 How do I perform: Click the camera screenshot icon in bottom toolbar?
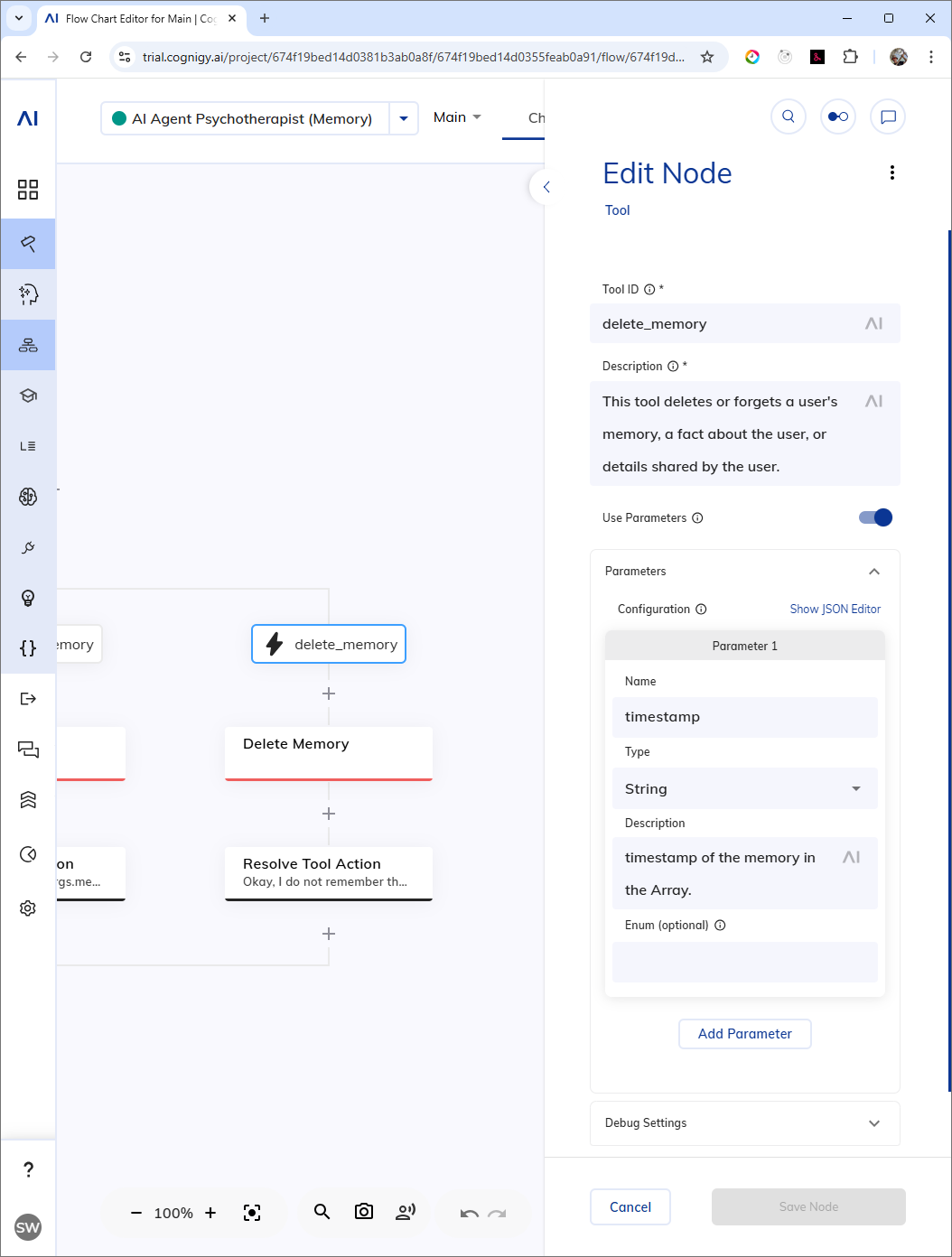point(364,1212)
